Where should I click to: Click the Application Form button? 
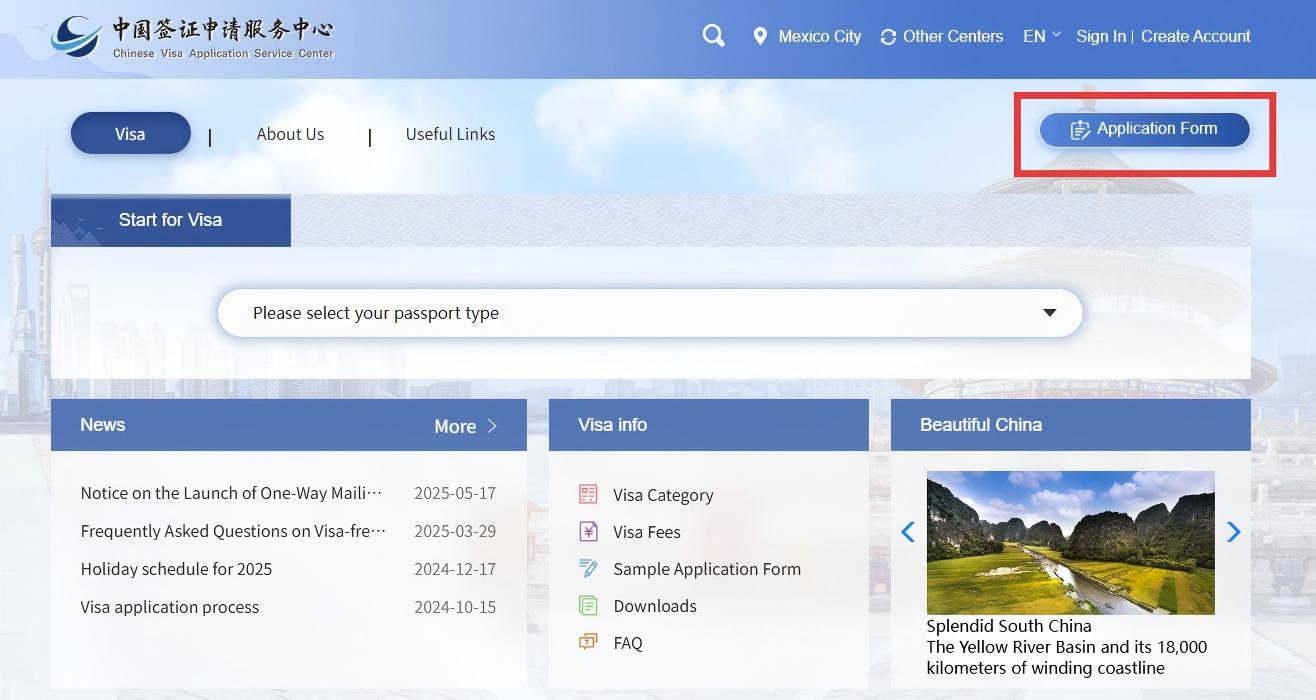pyautogui.click(x=1144, y=129)
